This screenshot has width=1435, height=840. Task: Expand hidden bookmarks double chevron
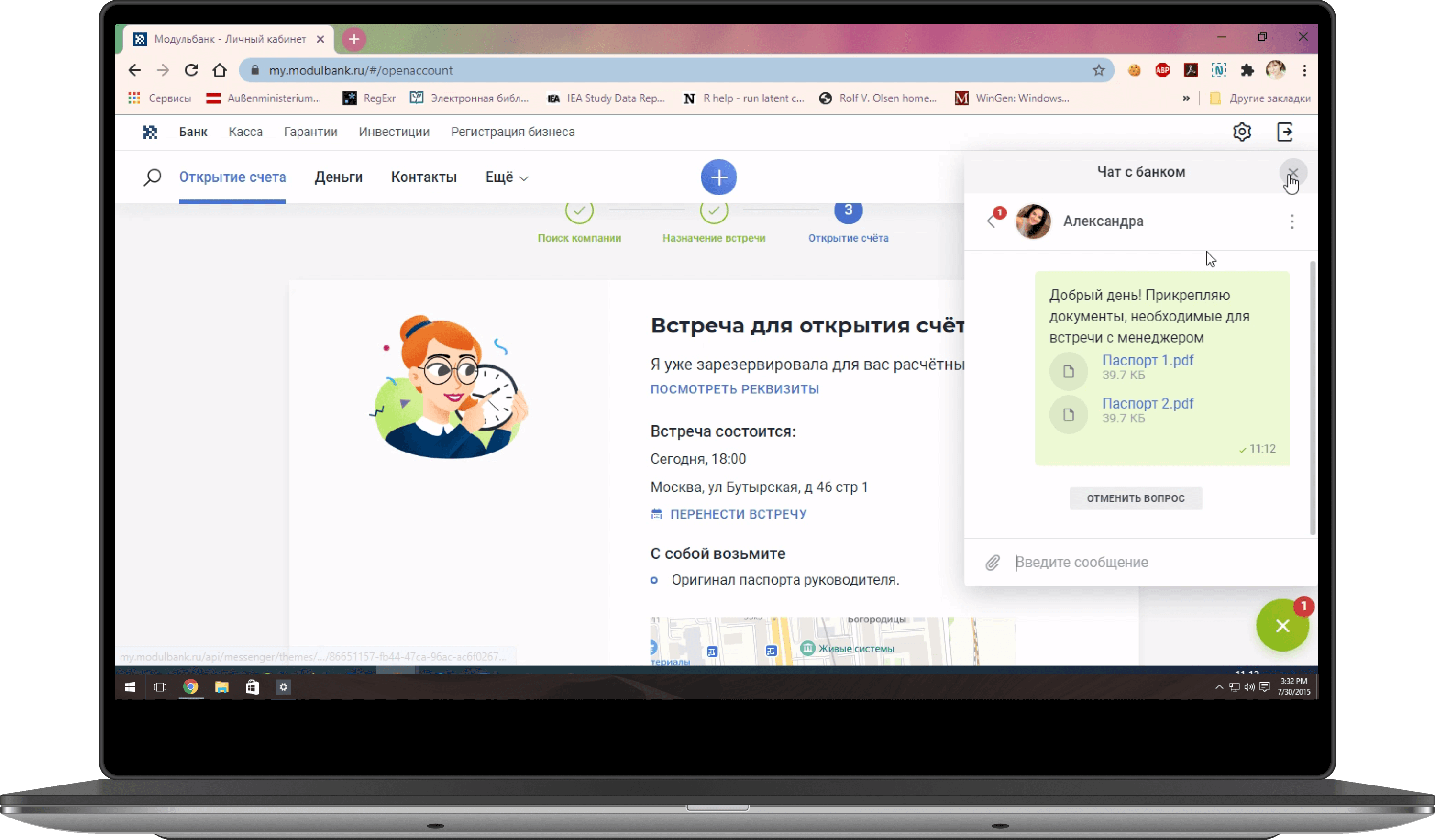pos(1186,98)
